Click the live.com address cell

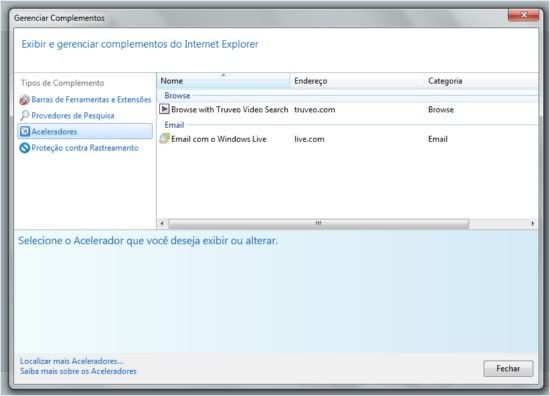point(309,139)
